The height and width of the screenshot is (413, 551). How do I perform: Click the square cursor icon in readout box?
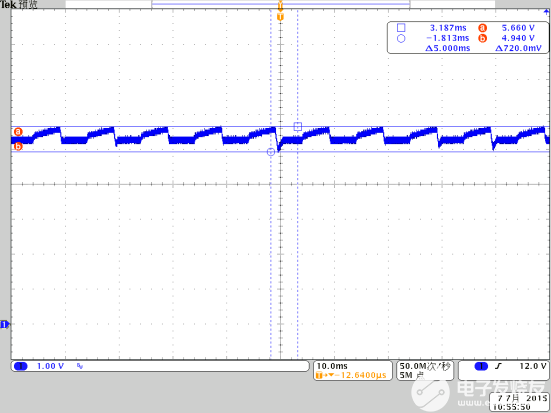click(x=401, y=28)
